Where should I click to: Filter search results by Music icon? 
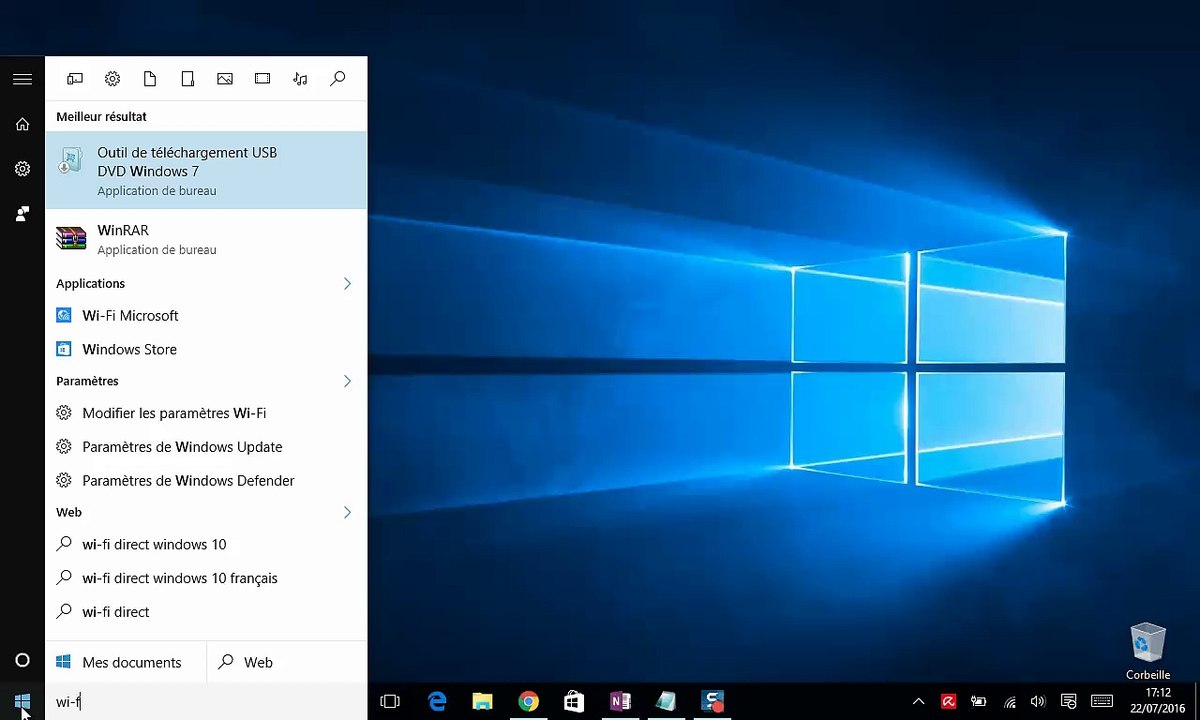point(300,79)
